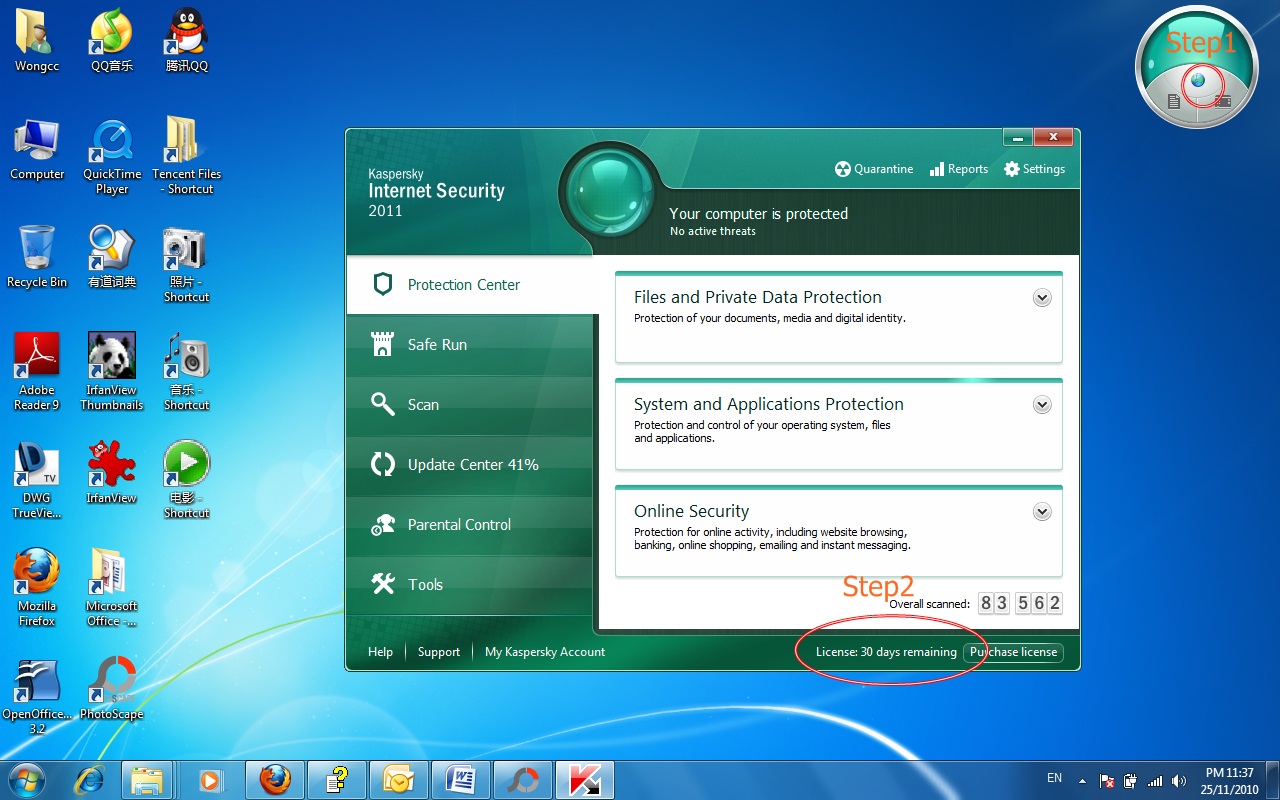The height and width of the screenshot is (800, 1280).
Task: Select the 有道词典 desktop shortcut
Action: pos(112,256)
